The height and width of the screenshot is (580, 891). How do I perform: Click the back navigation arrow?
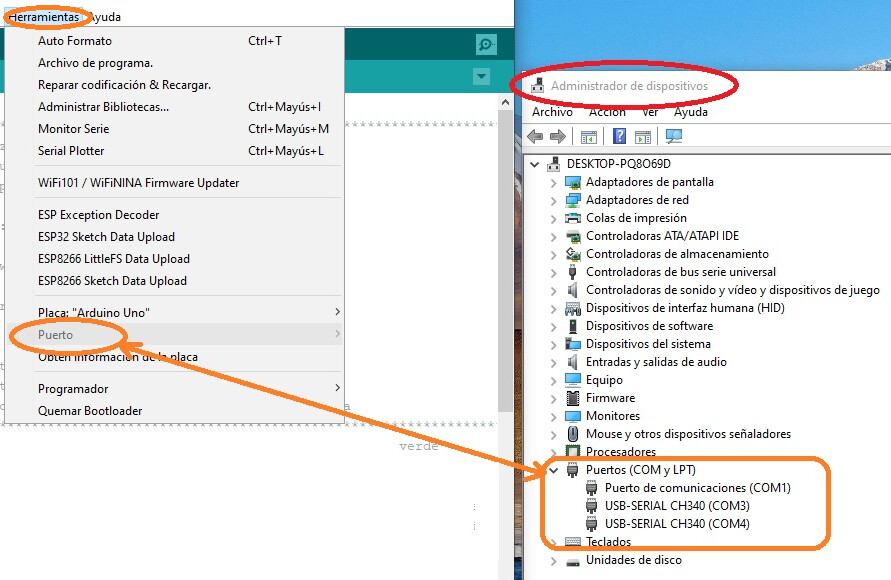pyautogui.click(x=534, y=137)
